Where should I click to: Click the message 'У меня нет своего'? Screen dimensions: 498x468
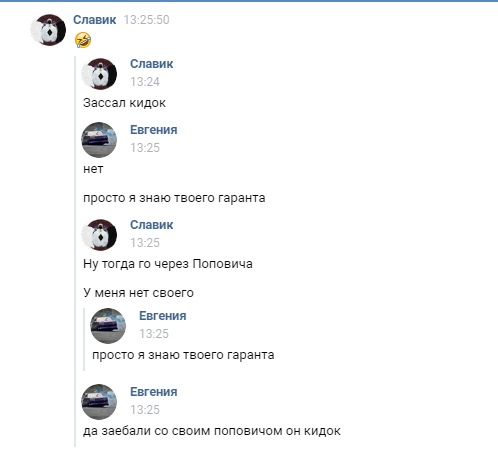tap(138, 293)
